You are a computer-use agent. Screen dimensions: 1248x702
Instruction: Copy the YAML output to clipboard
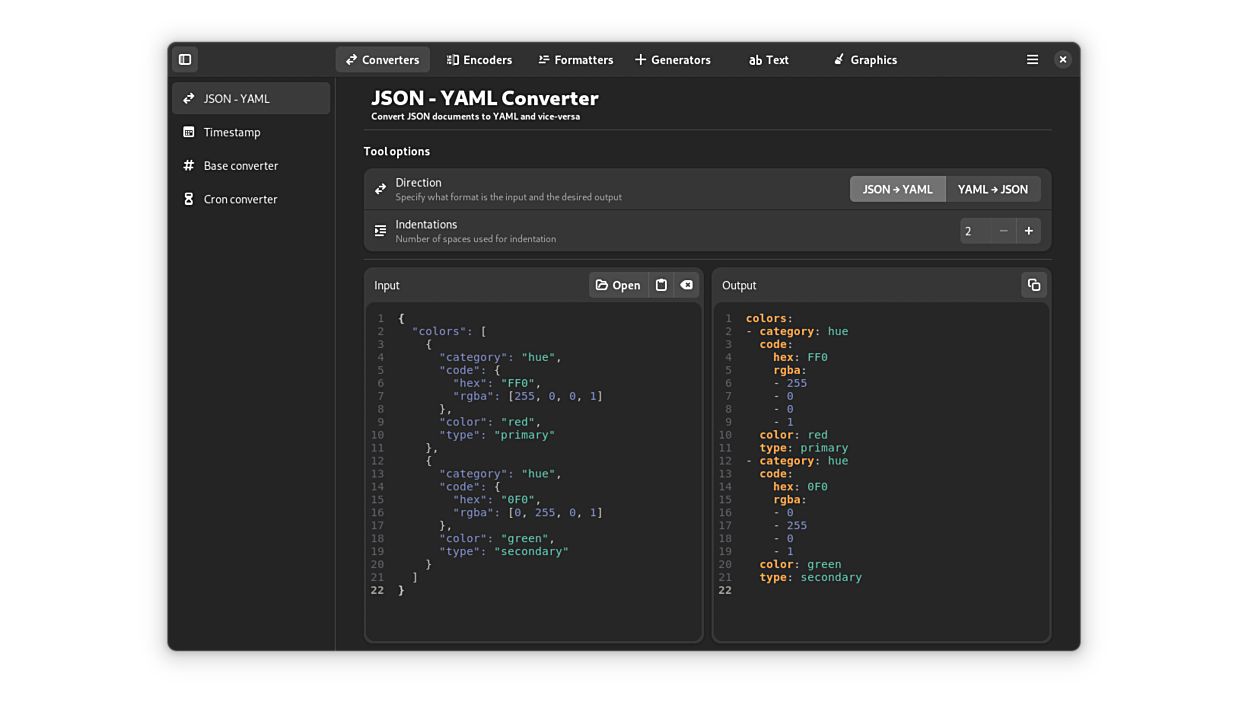tap(1035, 284)
